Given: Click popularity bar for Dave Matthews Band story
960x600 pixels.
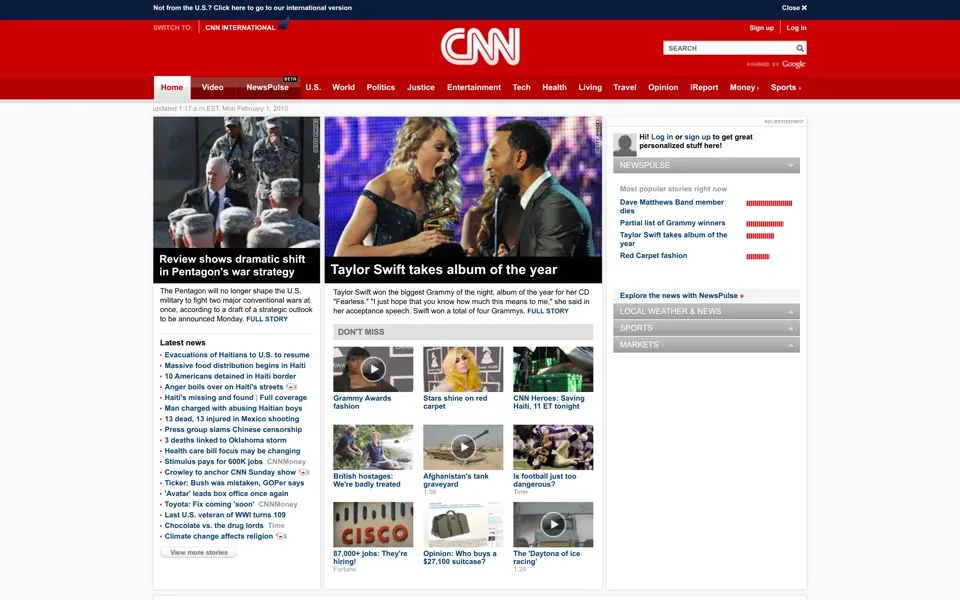Looking at the screenshot, I should [x=769, y=203].
